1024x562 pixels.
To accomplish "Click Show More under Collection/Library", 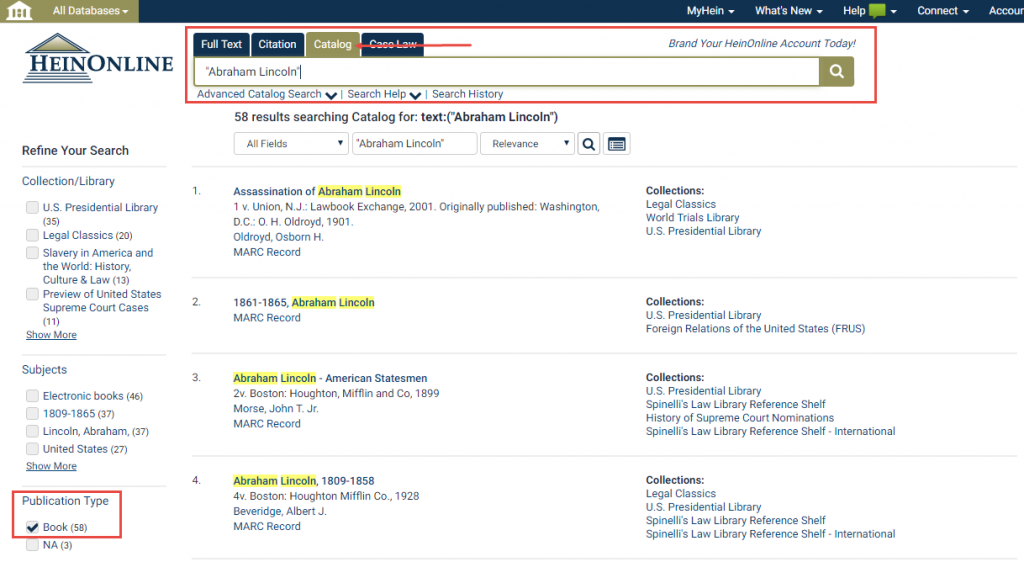I will 51,335.
